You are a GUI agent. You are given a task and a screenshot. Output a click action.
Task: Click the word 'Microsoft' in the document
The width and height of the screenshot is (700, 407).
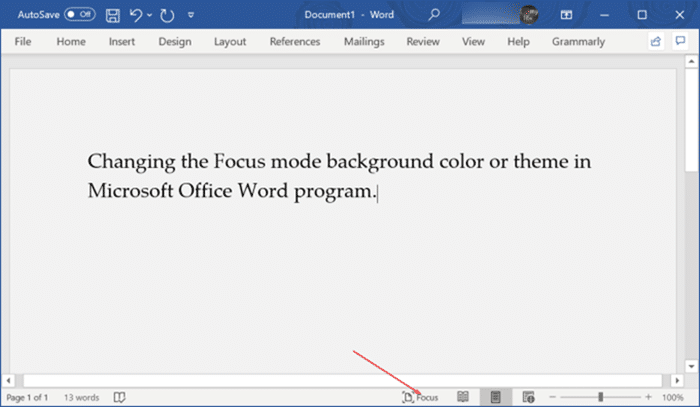[x=130, y=191]
